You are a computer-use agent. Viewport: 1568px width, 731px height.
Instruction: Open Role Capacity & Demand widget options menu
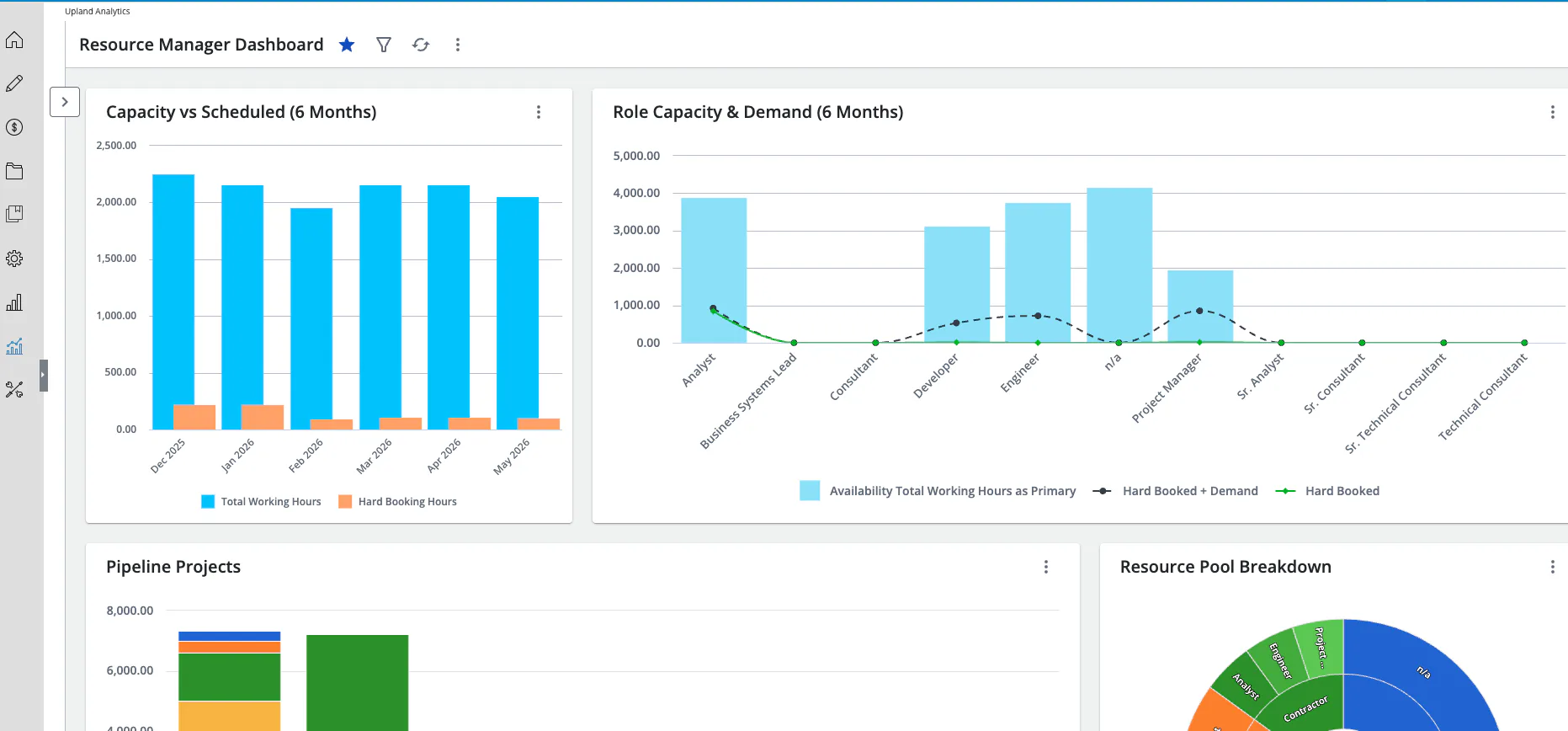pos(1553,112)
